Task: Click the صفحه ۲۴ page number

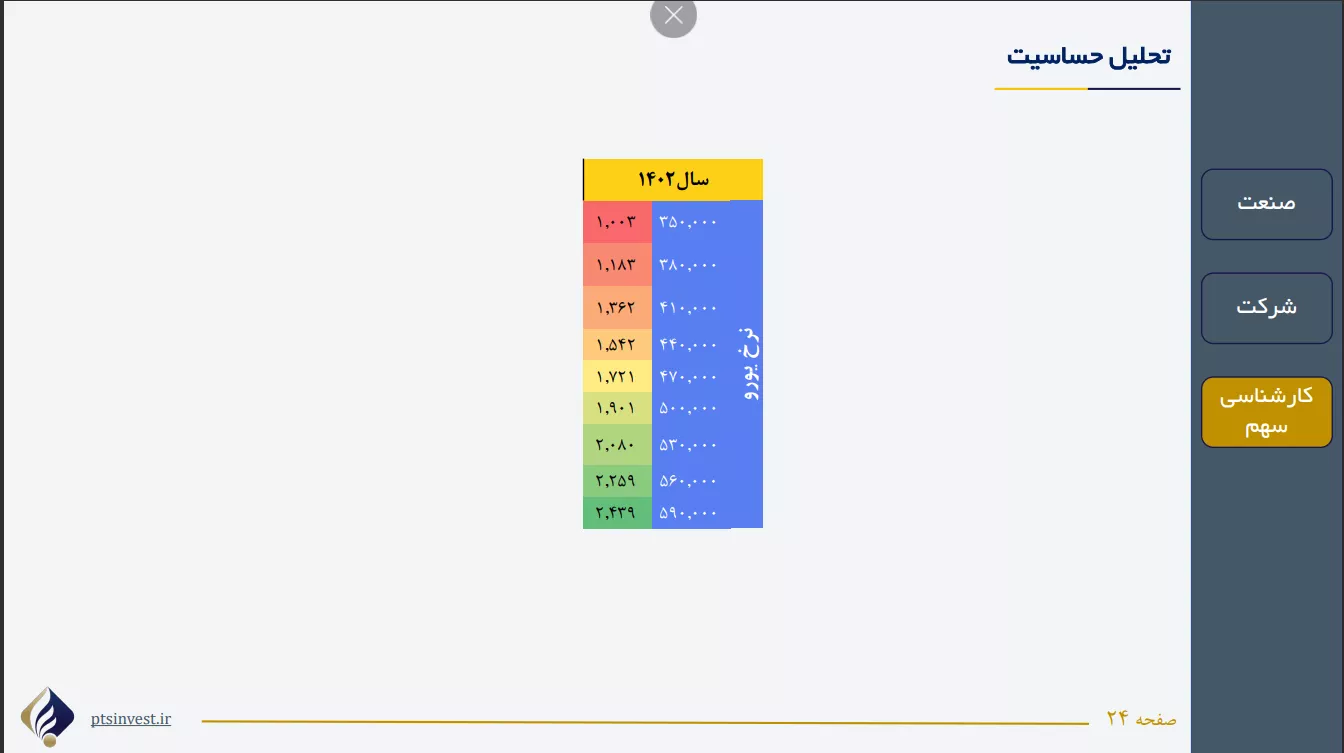Action: tap(1141, 719)
